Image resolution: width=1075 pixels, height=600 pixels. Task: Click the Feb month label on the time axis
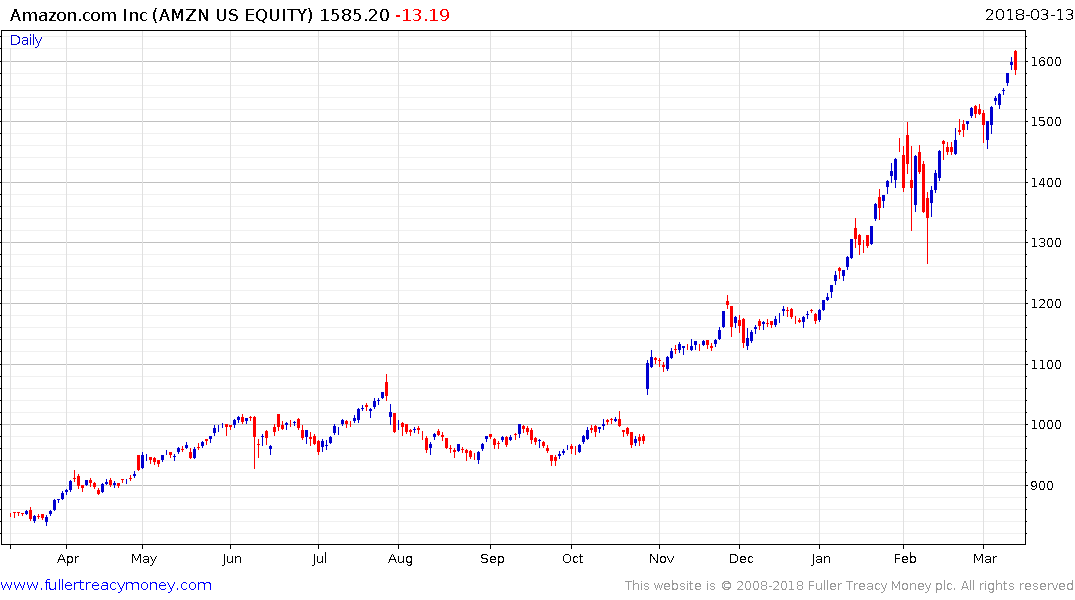tap(905, 559)
